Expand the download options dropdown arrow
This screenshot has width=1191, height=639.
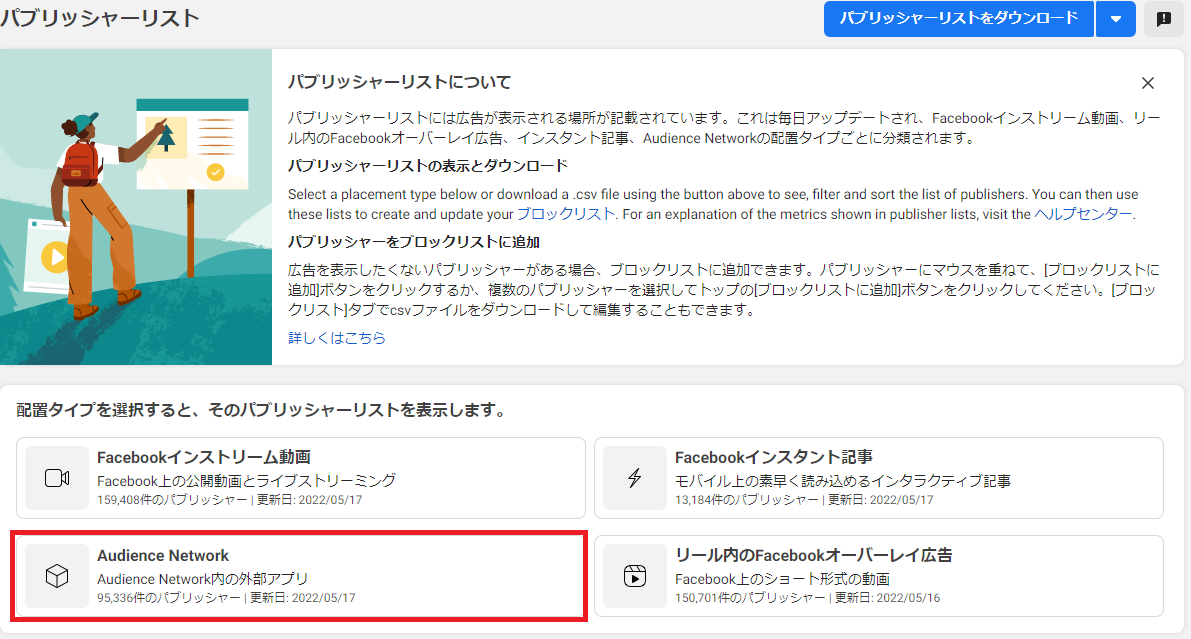1115,19
